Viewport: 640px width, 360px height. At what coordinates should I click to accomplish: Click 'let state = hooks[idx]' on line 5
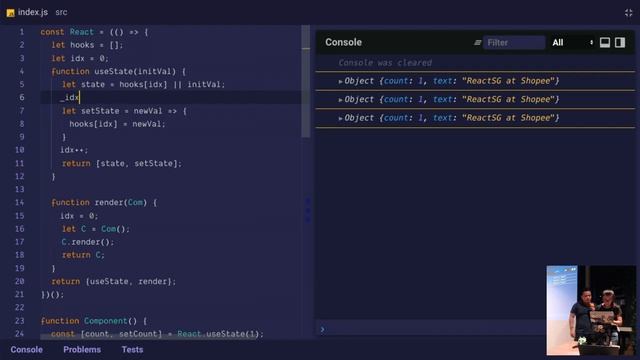point(115,84)
